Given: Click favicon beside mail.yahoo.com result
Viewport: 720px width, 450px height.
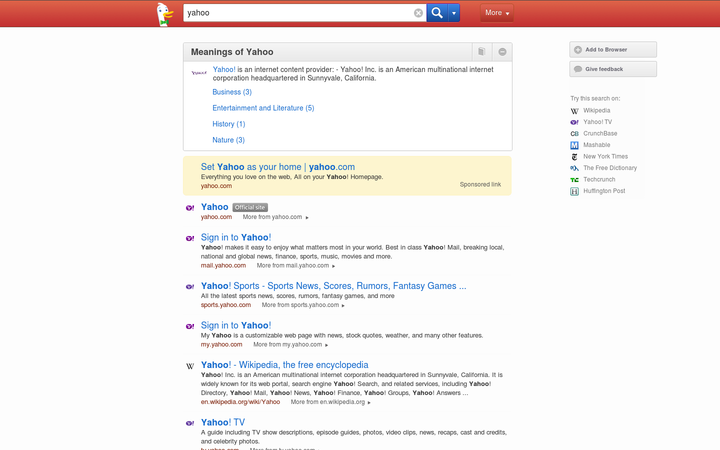Looking at the screenshot, I should point(190,238).
